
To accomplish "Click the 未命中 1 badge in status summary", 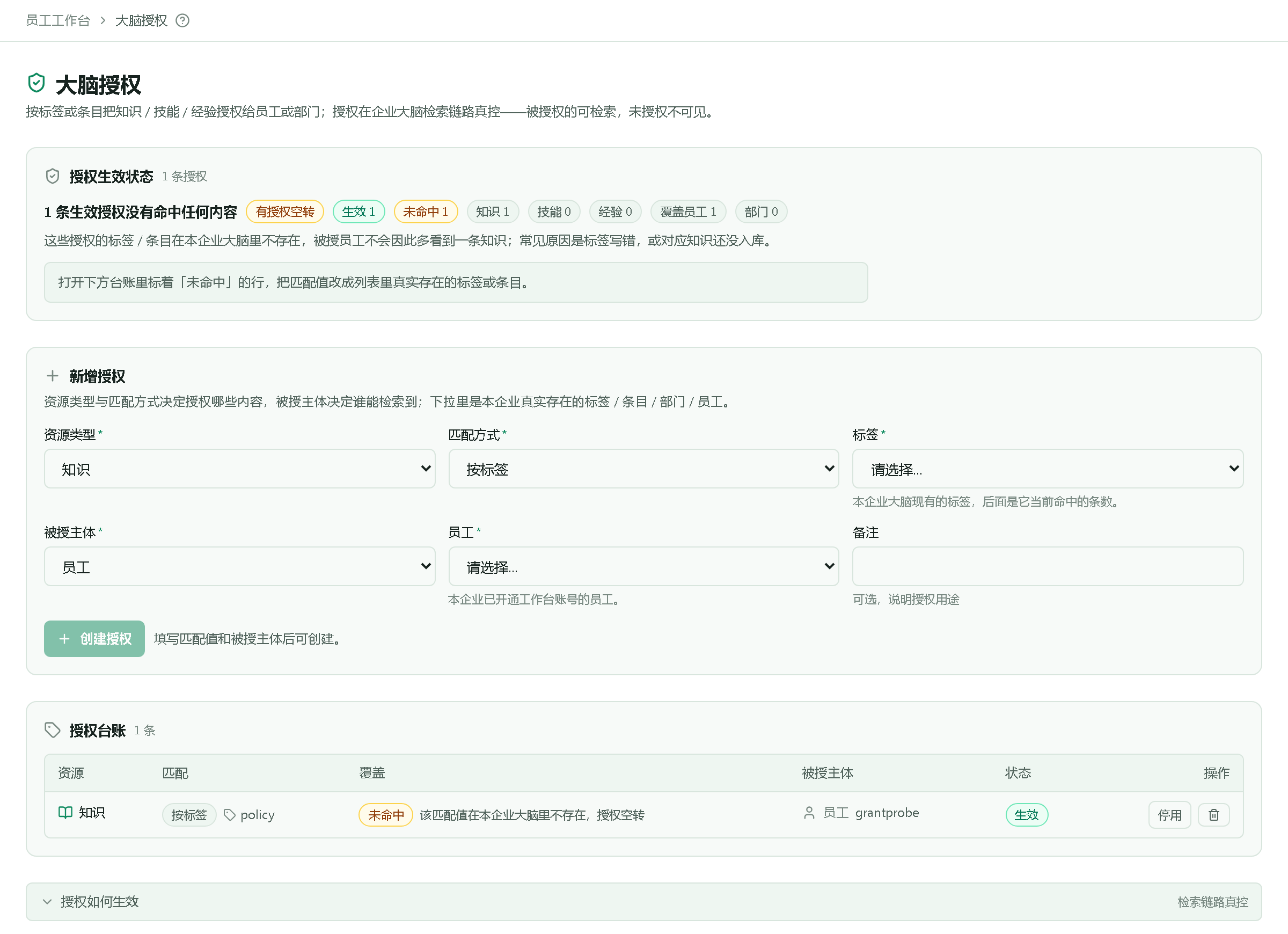I will click(426, 211).
